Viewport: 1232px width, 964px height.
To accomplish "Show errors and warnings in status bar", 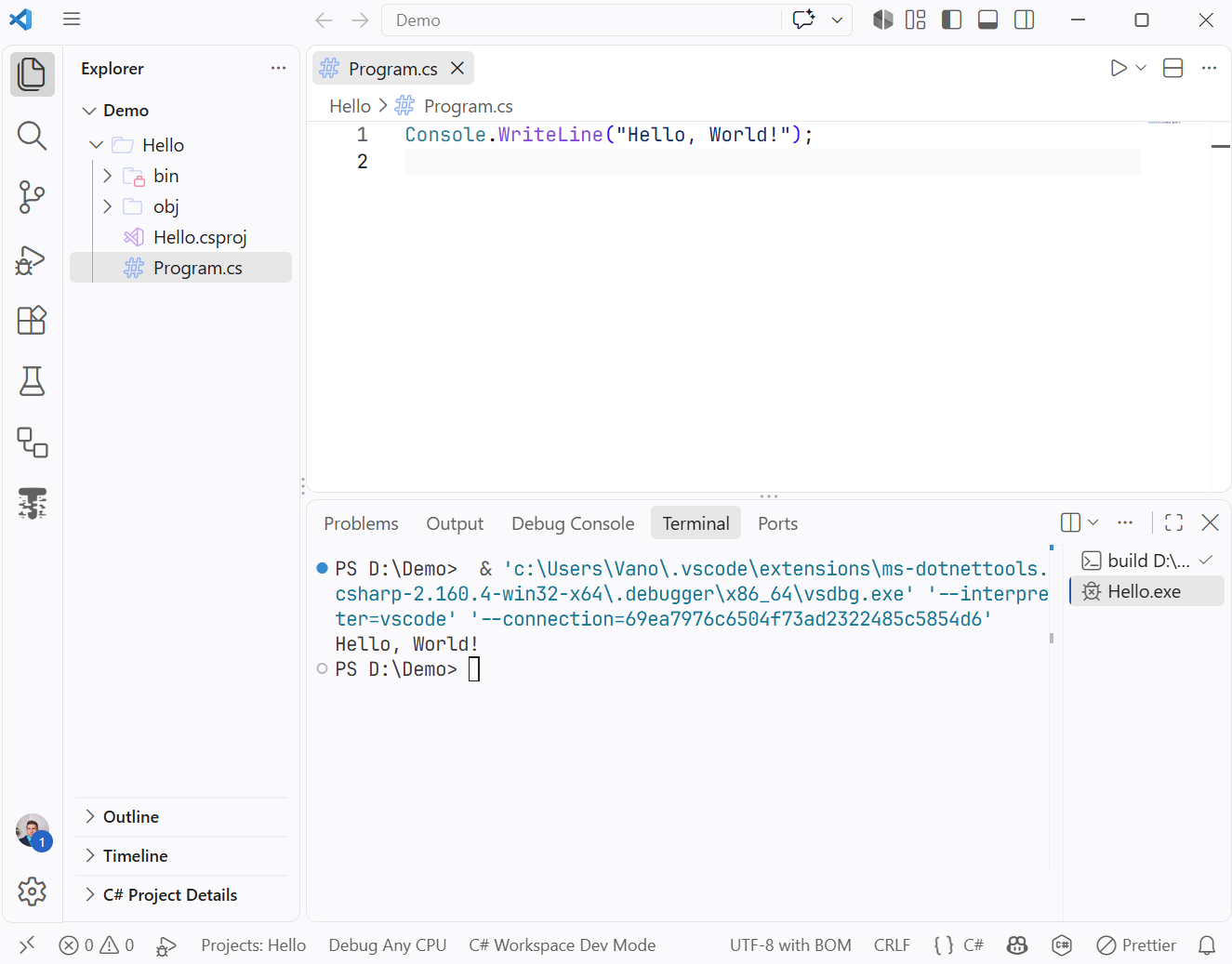I will point(97,944).
